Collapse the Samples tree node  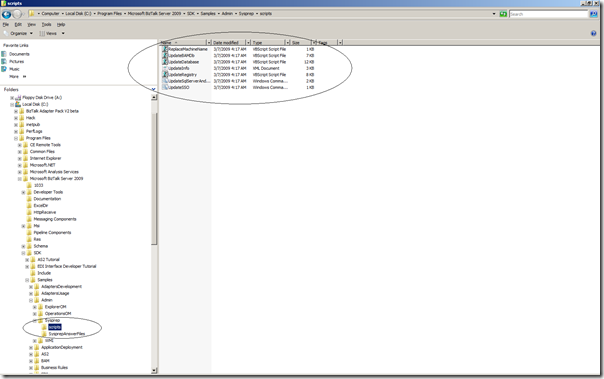click(27, 280)
